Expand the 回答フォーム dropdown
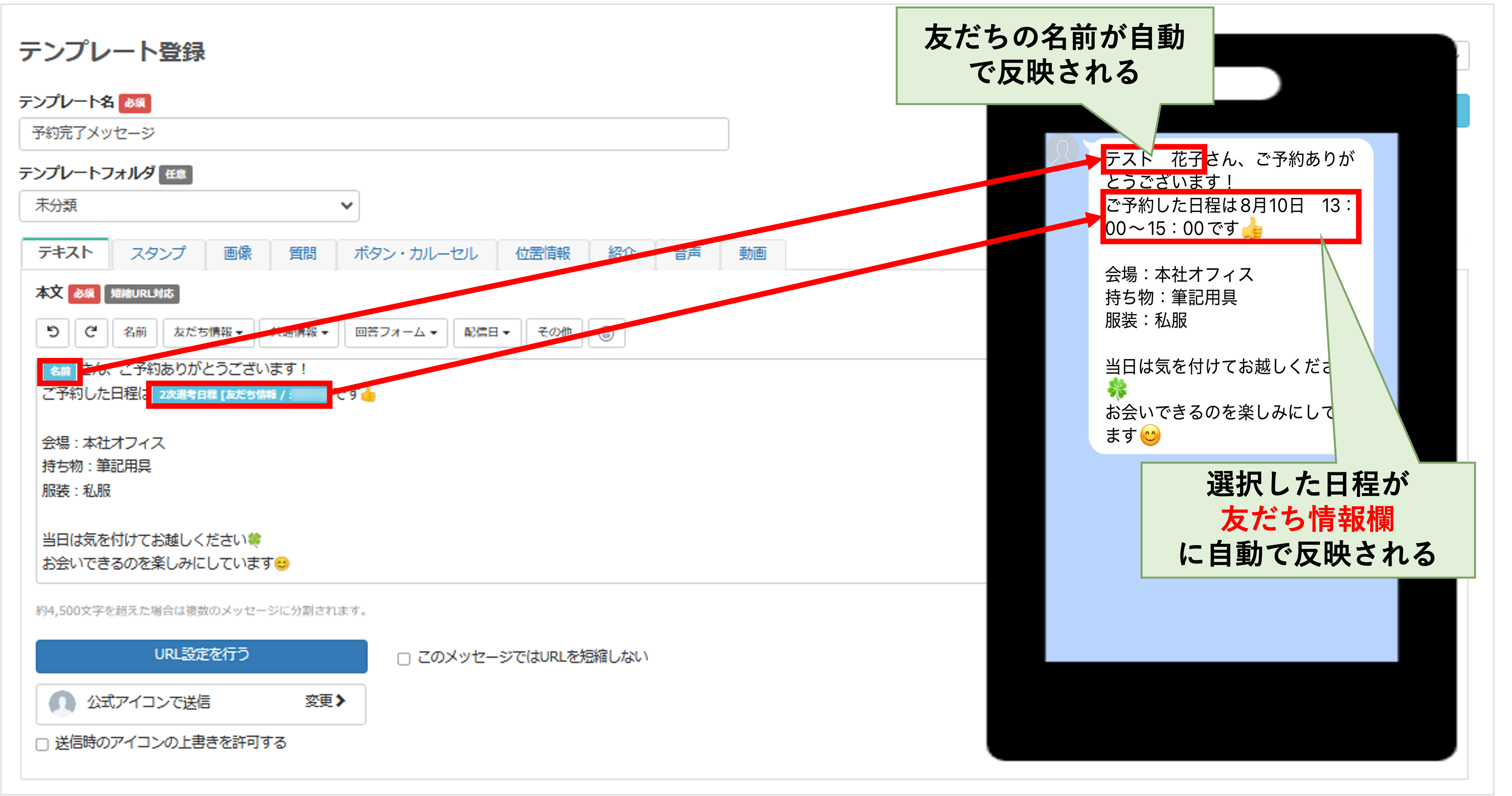This screenshot has width=1512, height=796. pos(395,332)
